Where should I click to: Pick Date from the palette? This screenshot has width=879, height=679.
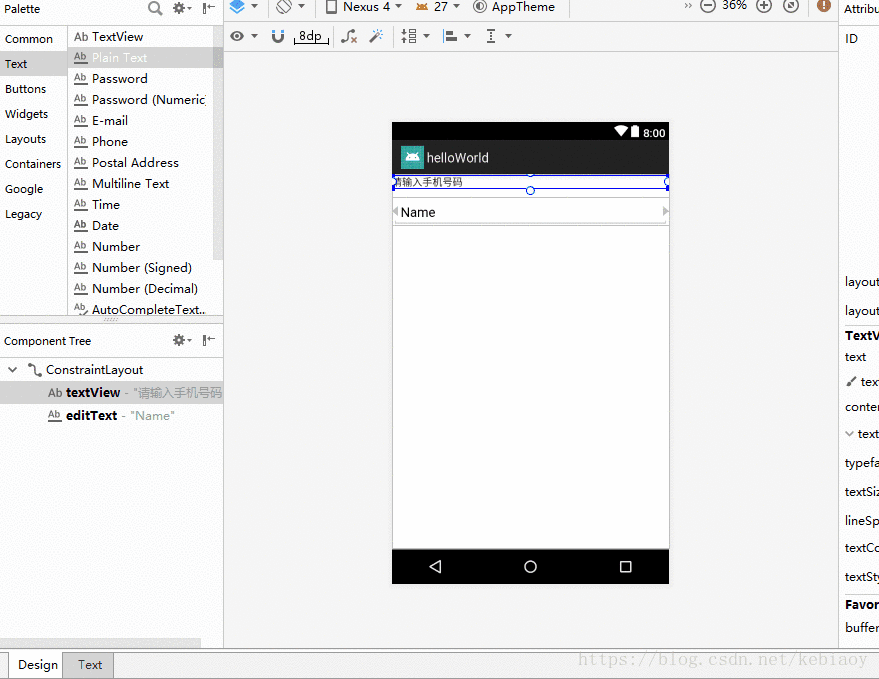coord(140,226)
